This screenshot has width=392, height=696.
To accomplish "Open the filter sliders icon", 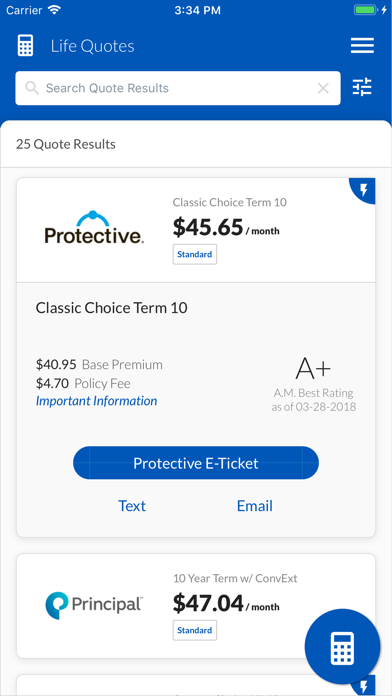I will pos(362,87).
